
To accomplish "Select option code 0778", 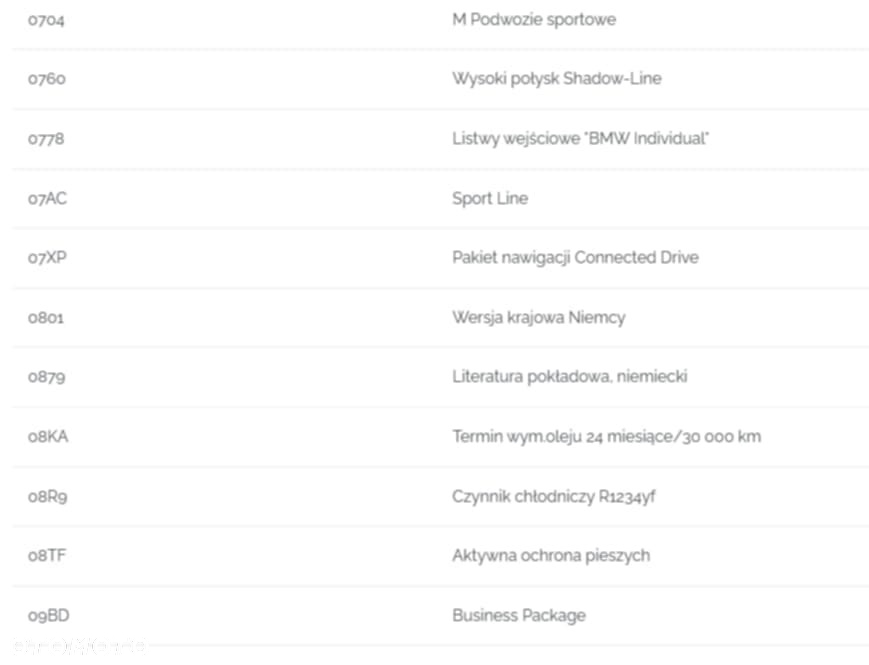I will coord(46,139).
